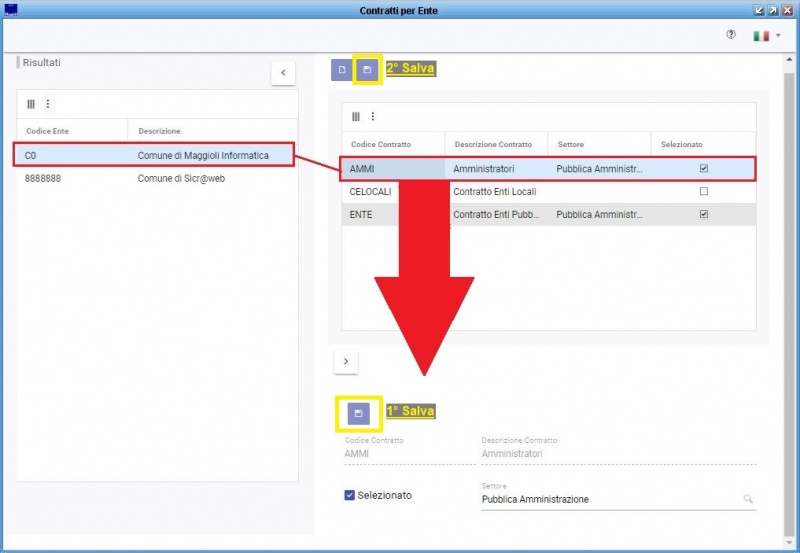Screen dimensions: 800x553
Task: Click the Contratto Enti Pubb... cell
Action: (x=496, y=215)
